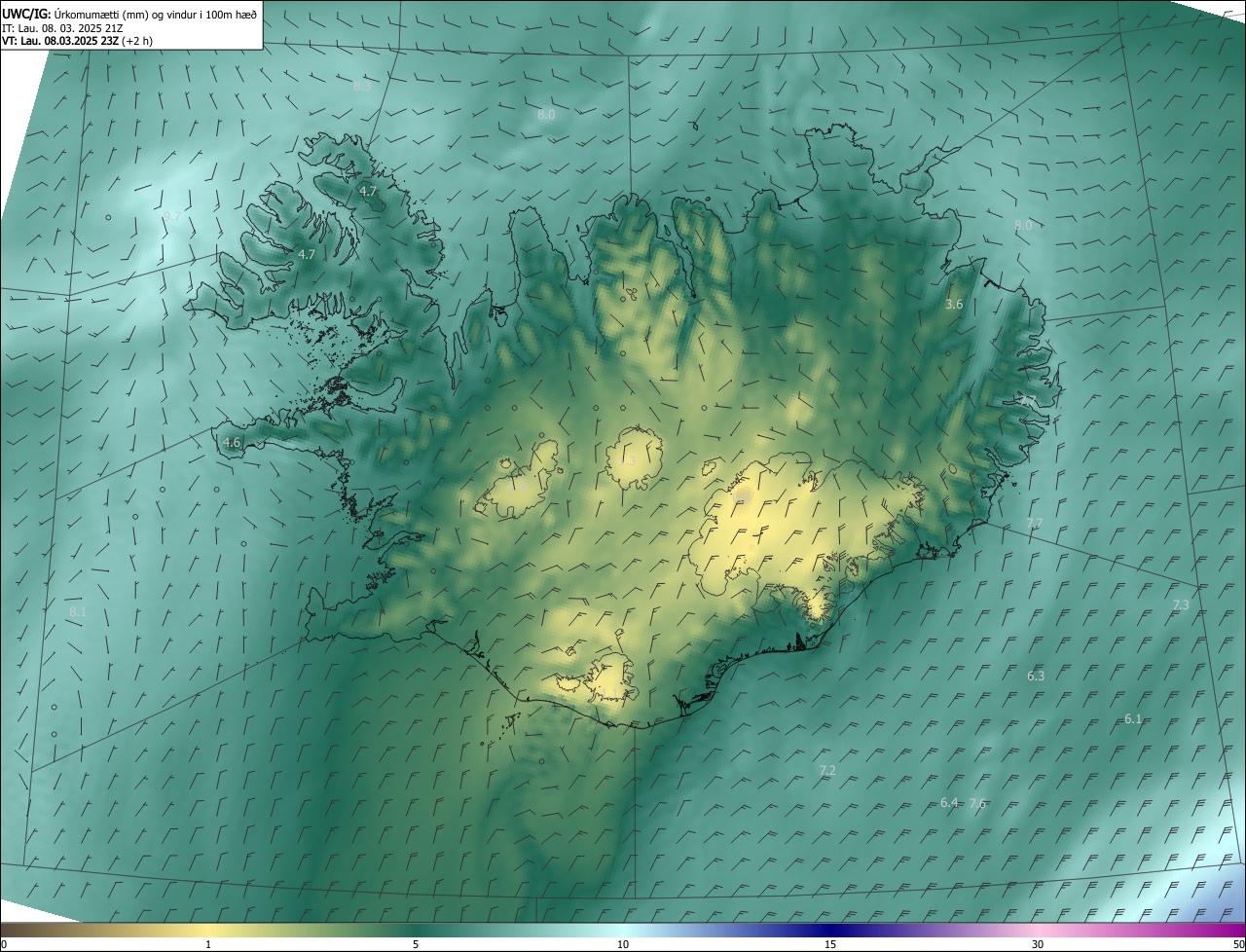1246x952 pixels.
Task: Select the 6.4 precipitation value label
Action: point(949,803)
